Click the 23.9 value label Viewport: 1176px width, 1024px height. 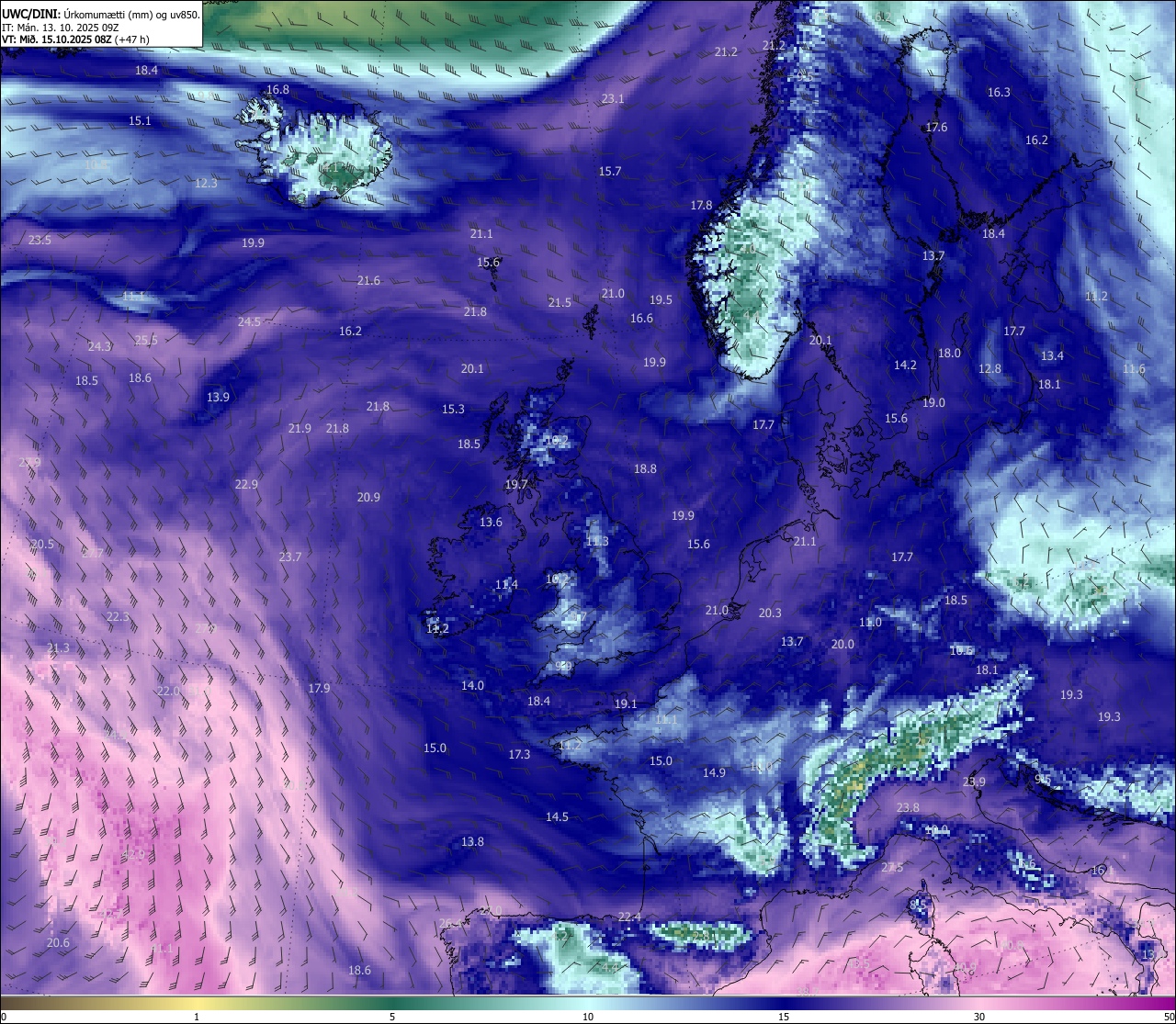(x=974, y=782)
